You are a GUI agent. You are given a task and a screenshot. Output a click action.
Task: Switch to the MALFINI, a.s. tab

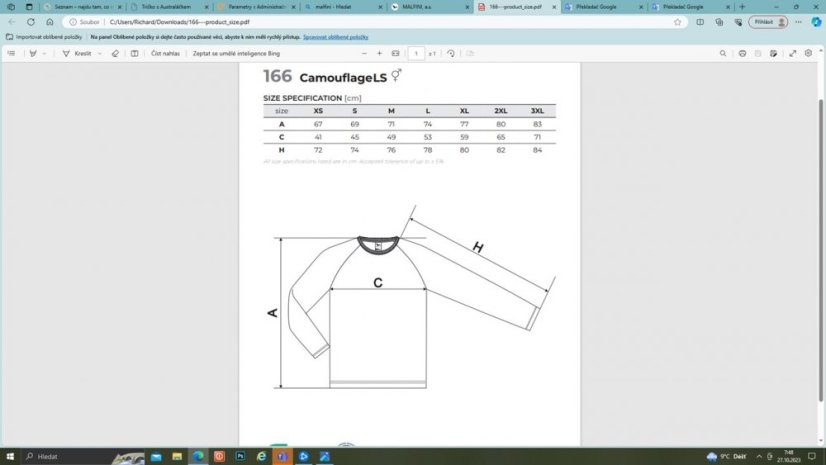(429, 7)
